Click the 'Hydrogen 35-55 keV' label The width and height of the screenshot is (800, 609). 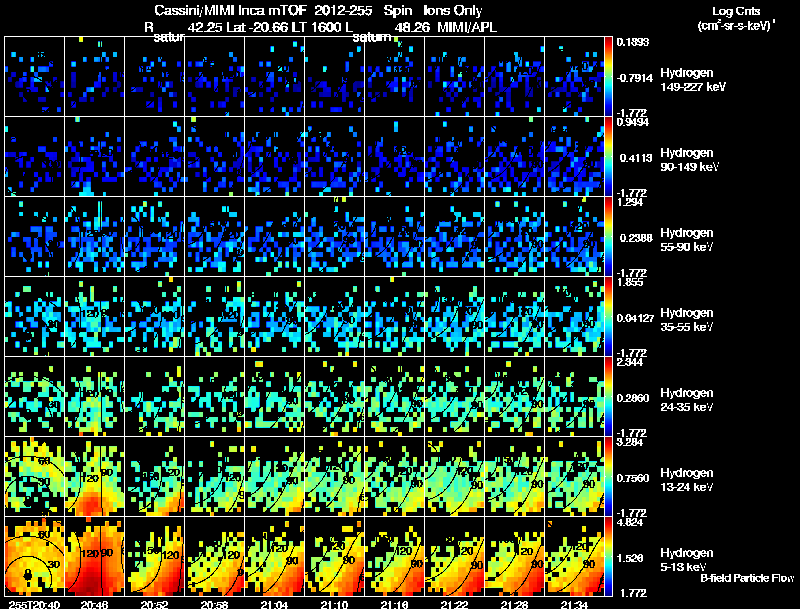pyautogui.click(x=687, y=320)
